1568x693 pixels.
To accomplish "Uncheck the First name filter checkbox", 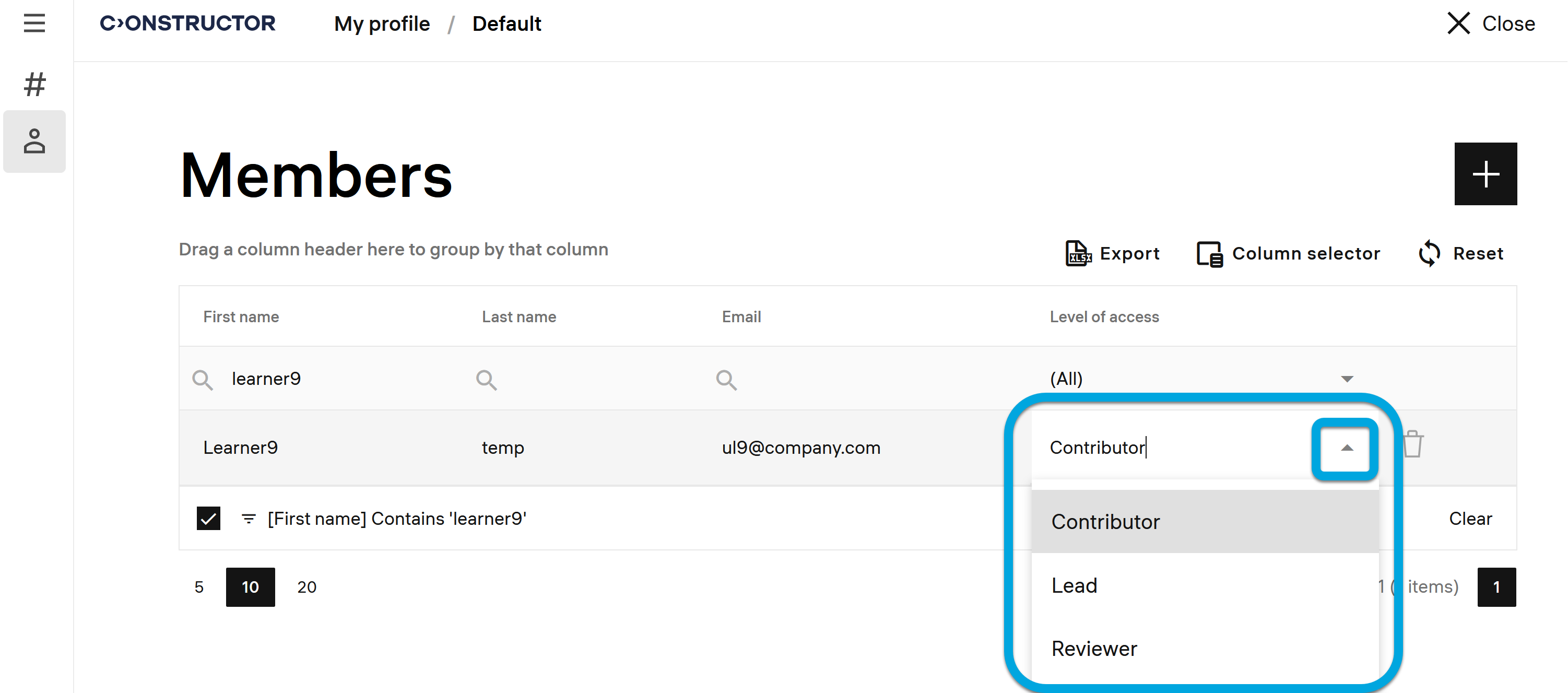I will click(x=208, y=518).
